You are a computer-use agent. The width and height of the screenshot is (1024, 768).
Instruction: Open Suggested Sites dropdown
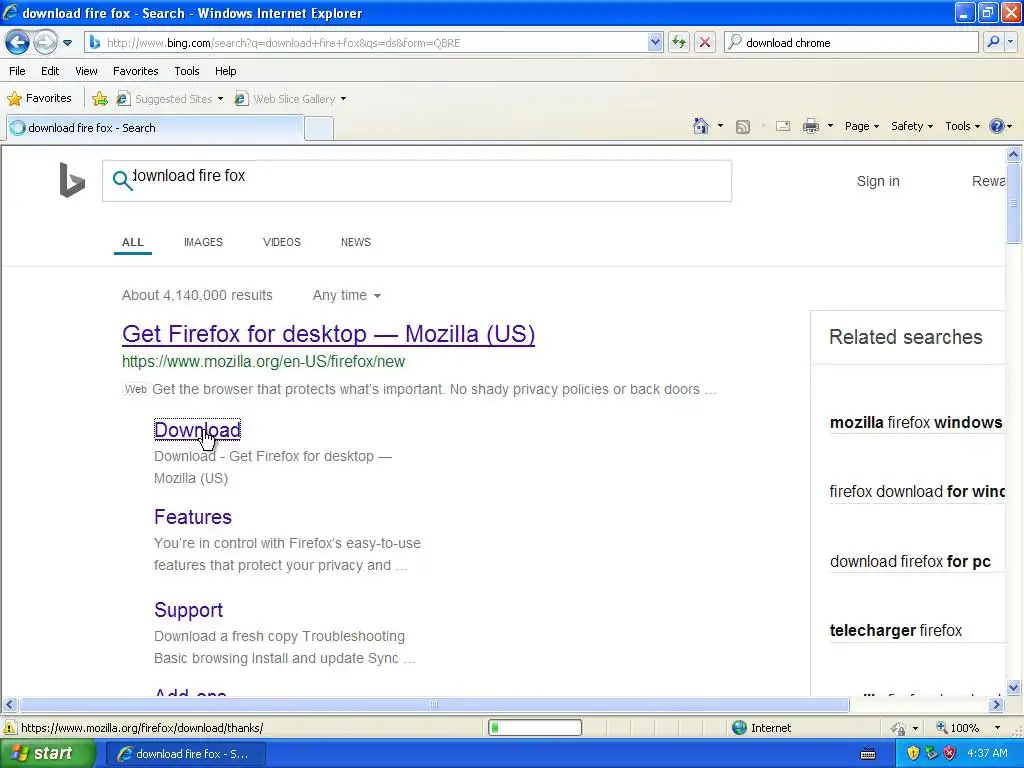tap(170, 99)
